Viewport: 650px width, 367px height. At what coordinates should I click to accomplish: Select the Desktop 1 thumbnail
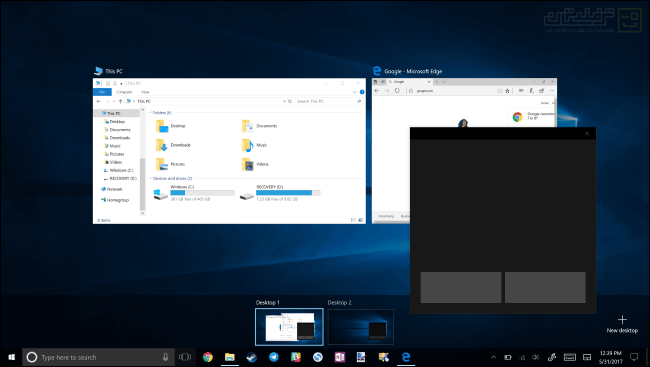point(289,327)
